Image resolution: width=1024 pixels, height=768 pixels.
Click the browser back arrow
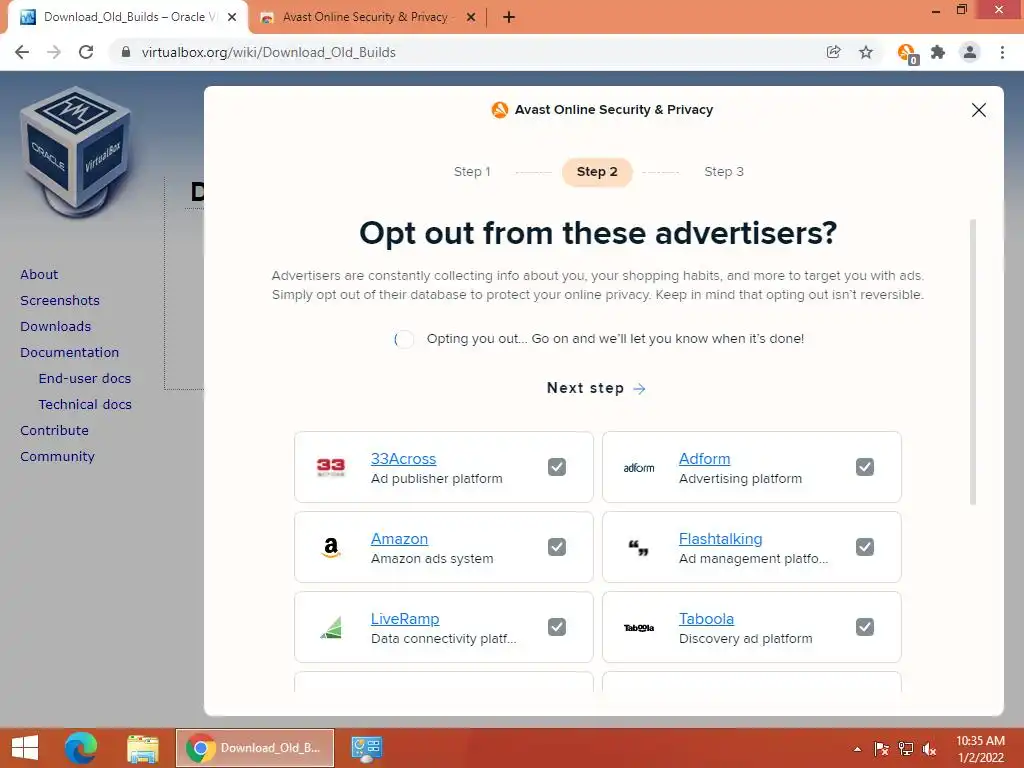(x=22, y=52)
